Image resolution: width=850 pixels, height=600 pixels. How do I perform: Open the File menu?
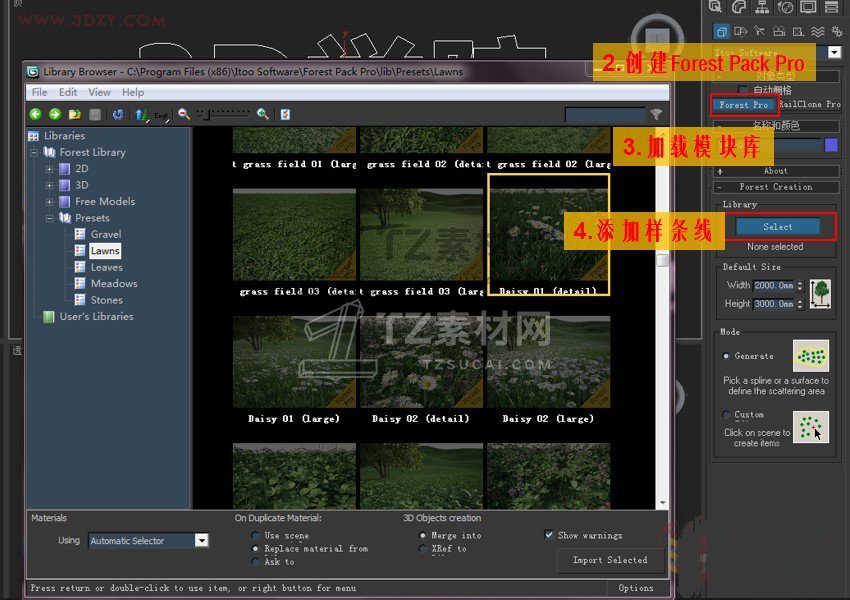point(39,92)
